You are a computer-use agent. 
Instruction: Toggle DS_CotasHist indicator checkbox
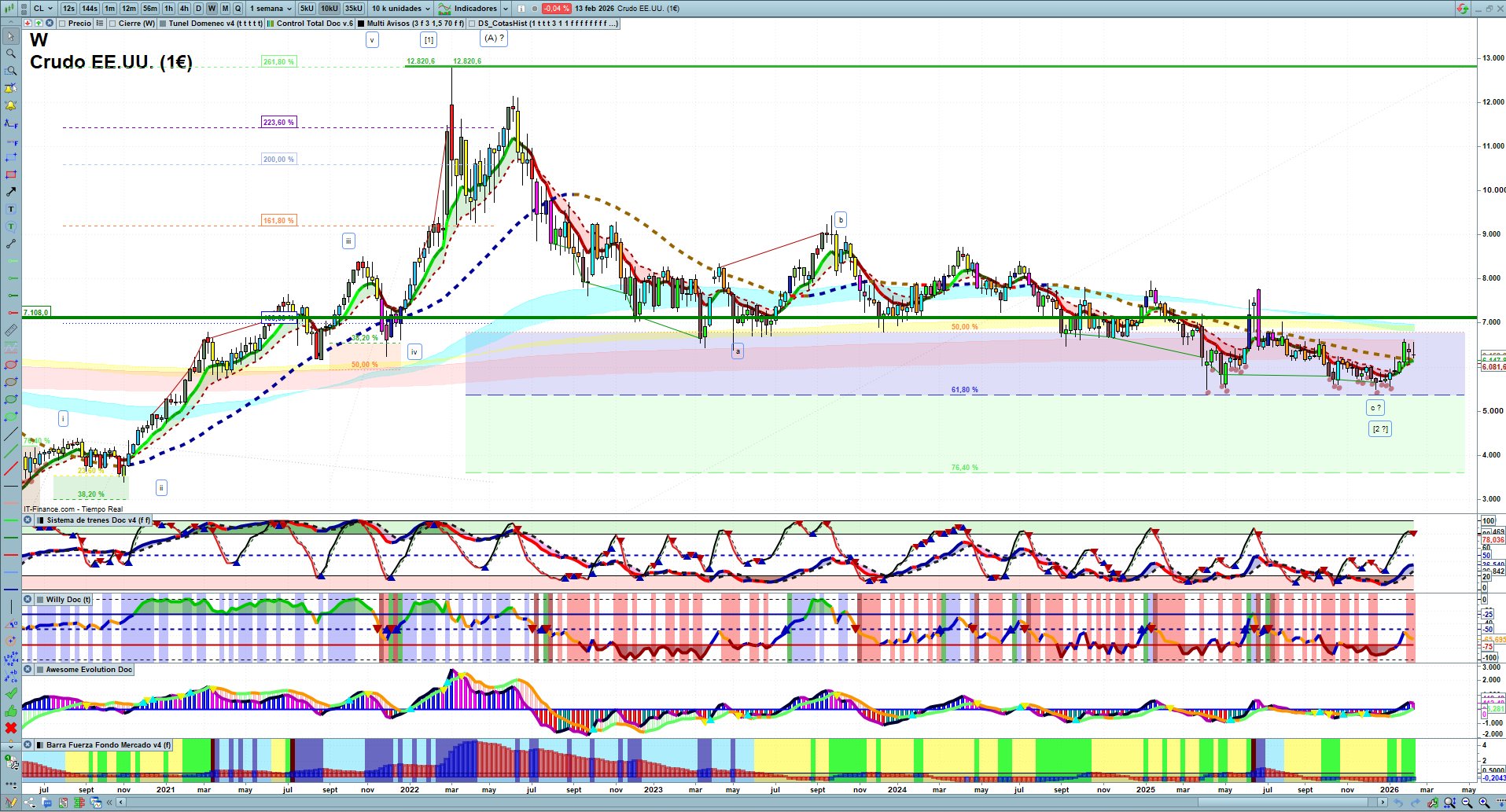coord(472,24)
